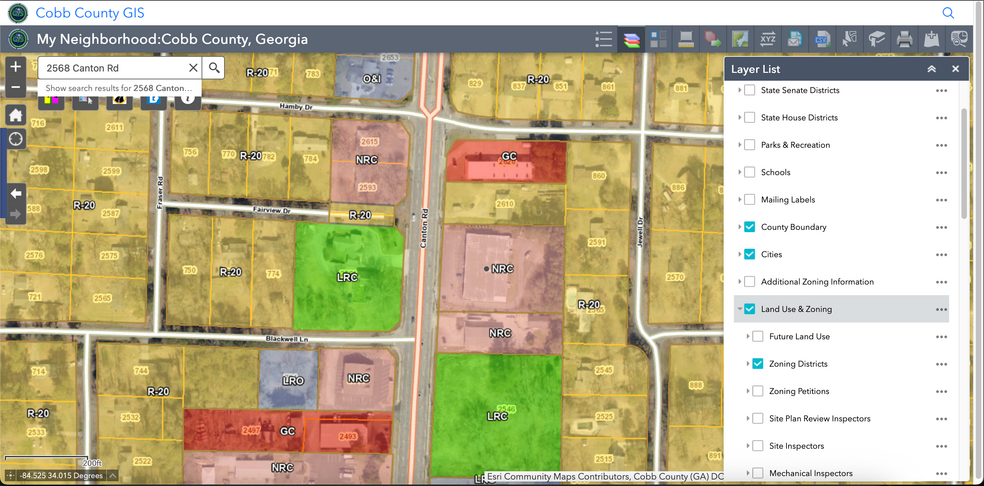Screen dimensions: 984x486
Task: Open the Basemap Gallery grid icon
Action: pyautogui.click(x=658, y=40)
